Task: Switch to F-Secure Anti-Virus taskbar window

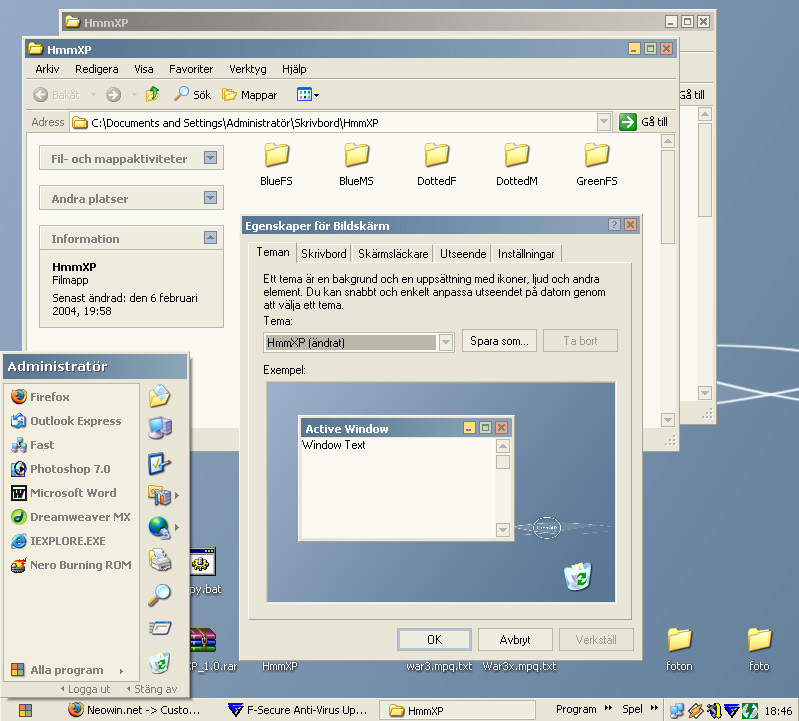Action: pyautogui.click(x=298, y=710)
